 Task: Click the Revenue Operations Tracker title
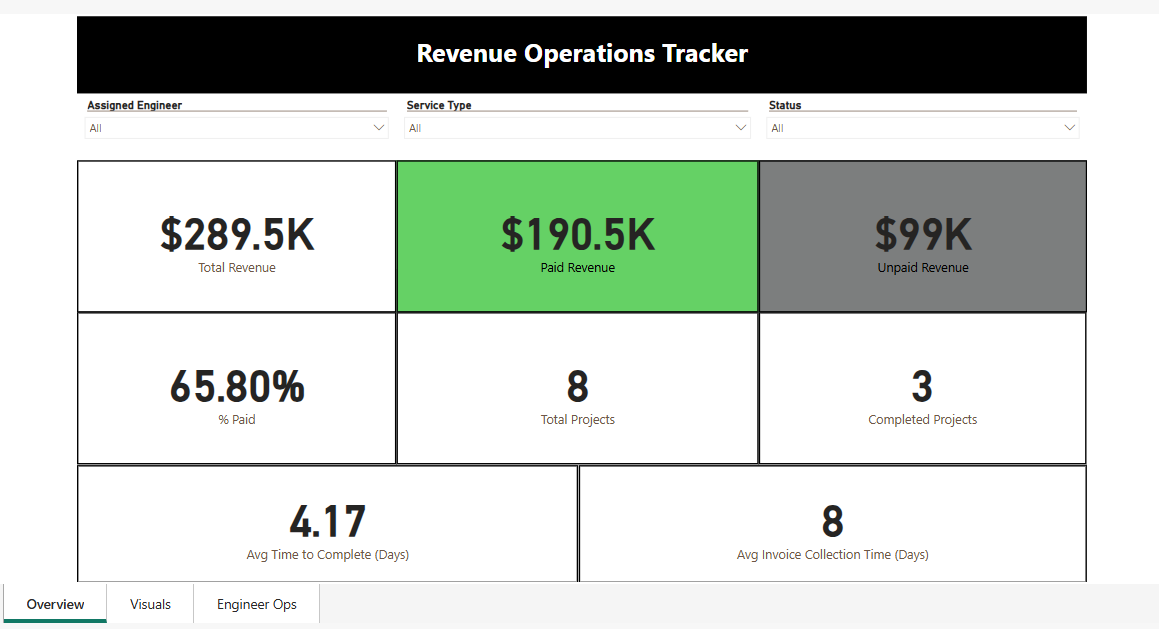[582, 54]
